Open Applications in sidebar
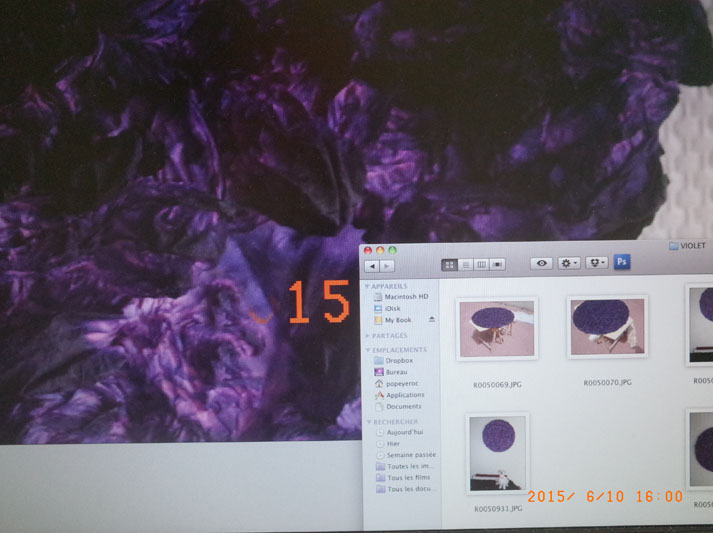 [399, 395]
